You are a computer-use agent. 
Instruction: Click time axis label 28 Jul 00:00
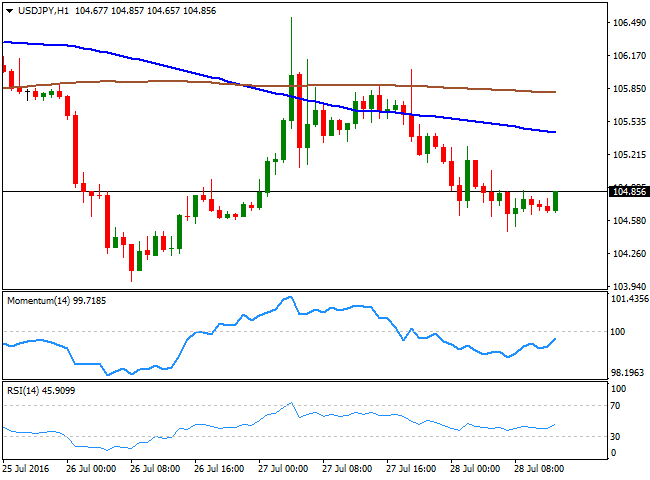(x=475, y=469)
